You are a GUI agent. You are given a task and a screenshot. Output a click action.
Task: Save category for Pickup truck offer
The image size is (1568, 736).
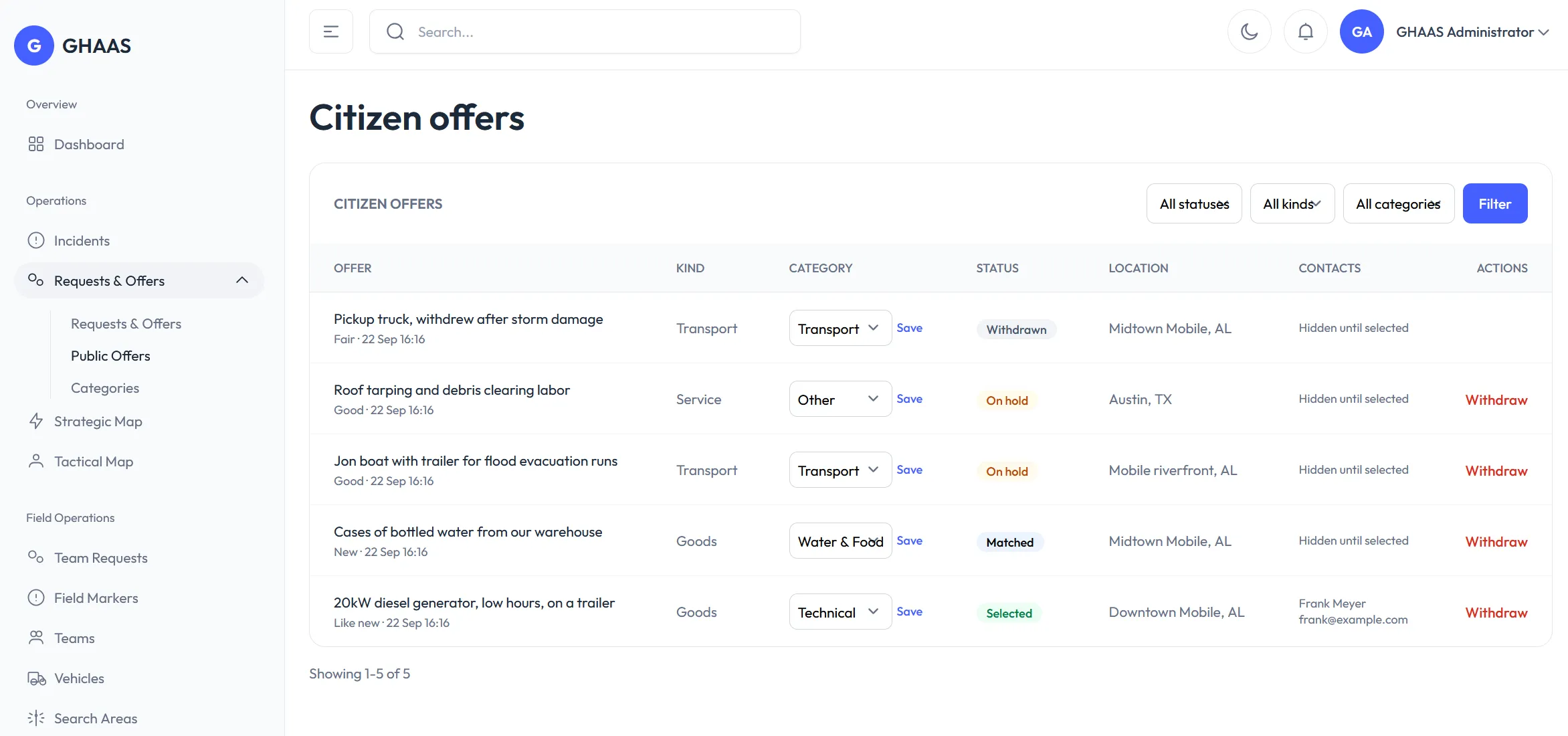coord(909,328)
